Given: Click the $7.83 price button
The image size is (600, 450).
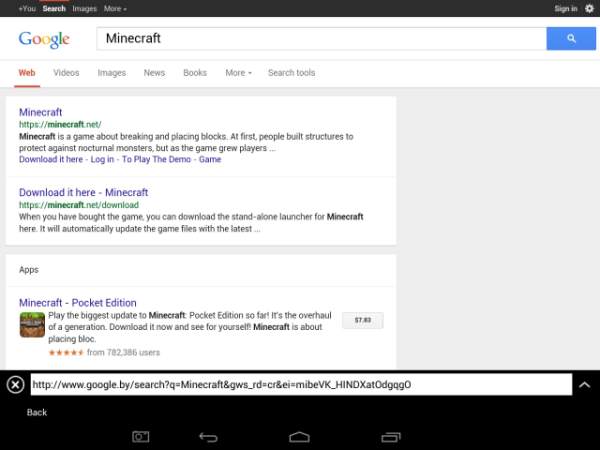Looking at the screenshot, I should [x=362, y=320].
